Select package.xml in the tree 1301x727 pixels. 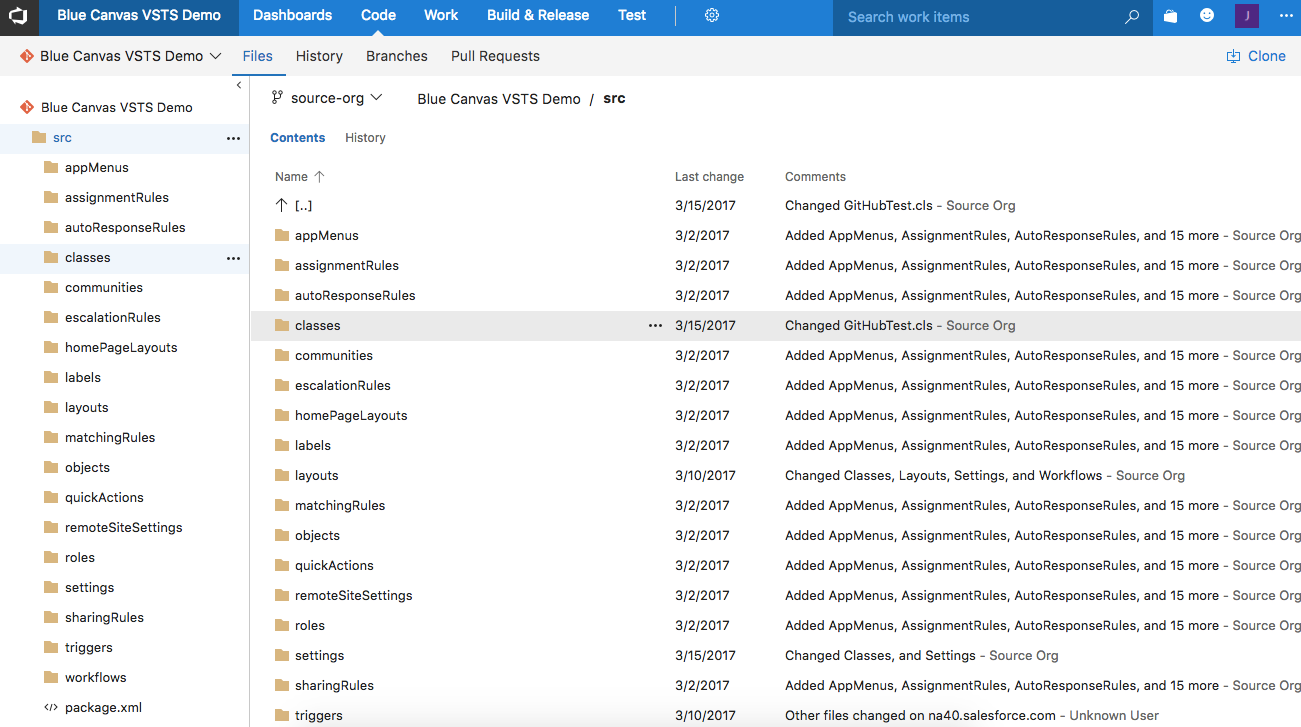(104, 708)
